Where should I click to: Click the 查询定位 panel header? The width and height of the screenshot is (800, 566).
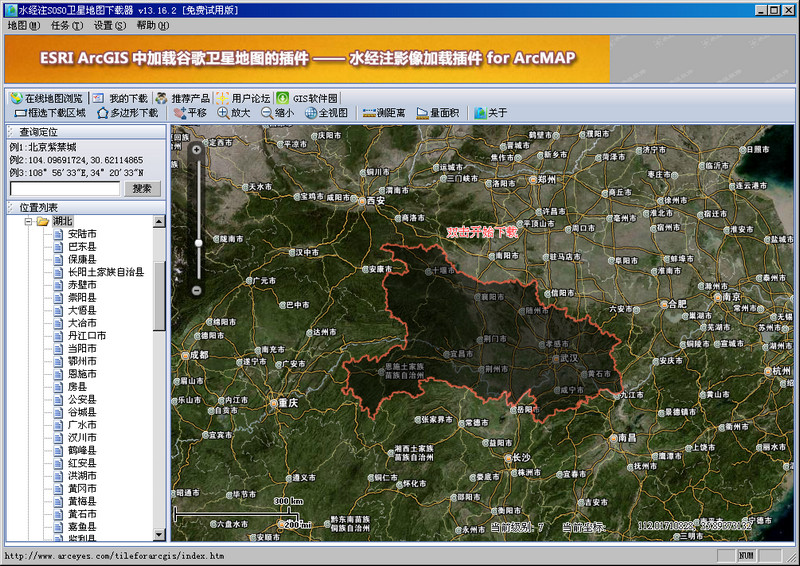pos(86,132)
